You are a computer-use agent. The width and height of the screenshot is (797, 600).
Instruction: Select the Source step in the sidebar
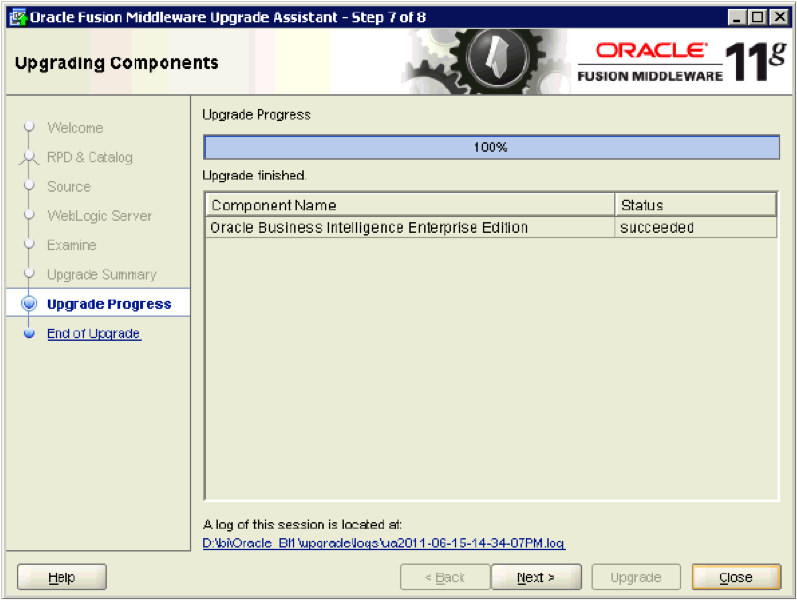69,187
